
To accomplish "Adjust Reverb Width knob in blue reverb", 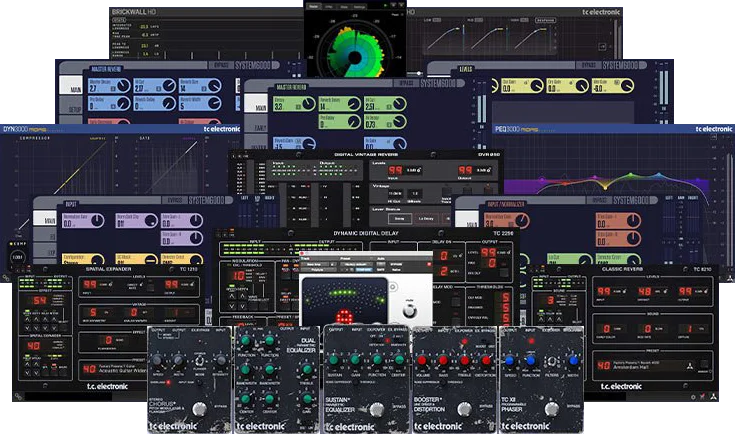I will coord(214,104).
